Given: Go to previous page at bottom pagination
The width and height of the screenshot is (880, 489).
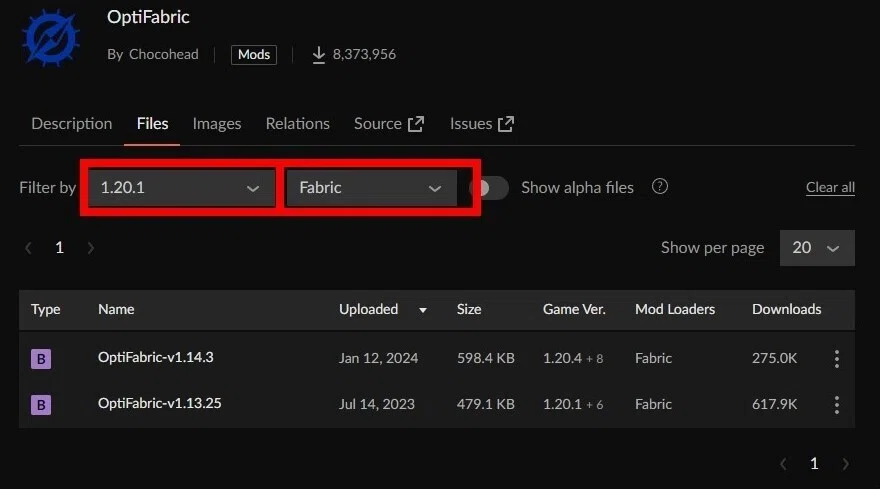Looking at the screenshot, I should pos(783,464).
